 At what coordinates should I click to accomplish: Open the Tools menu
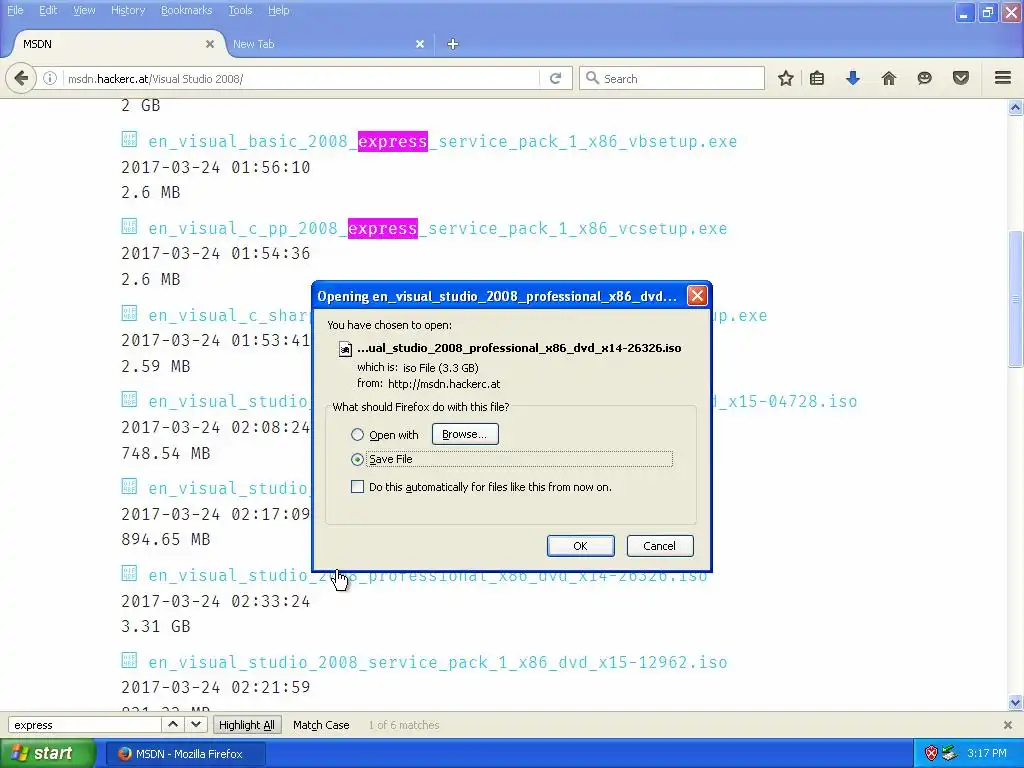240,10
